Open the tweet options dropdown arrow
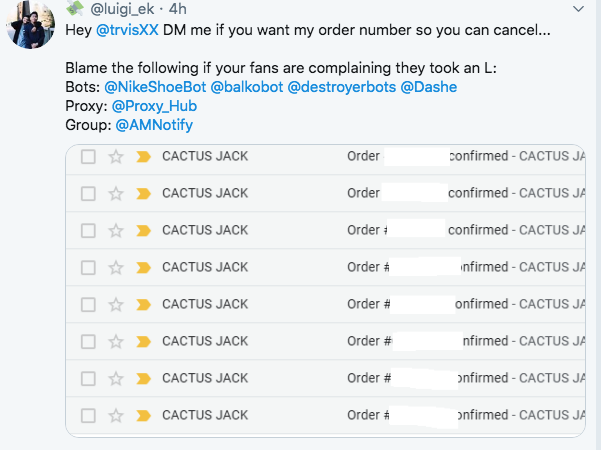601x450 pixels. coord(579,8)
